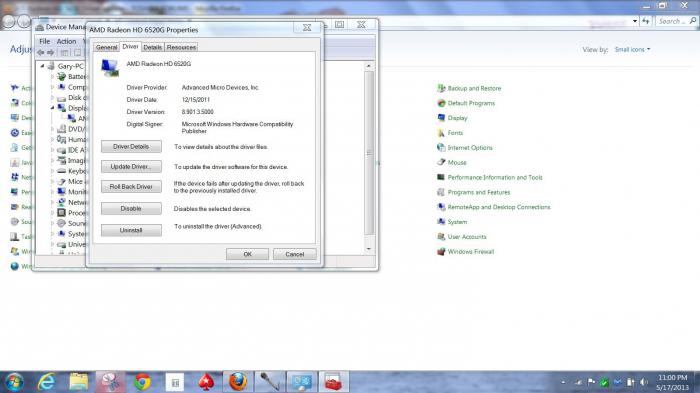Expand the DVD/CD-ROM drives node
Image resolution: width=700 pixels, height=393 pixels.
(52, 129)
